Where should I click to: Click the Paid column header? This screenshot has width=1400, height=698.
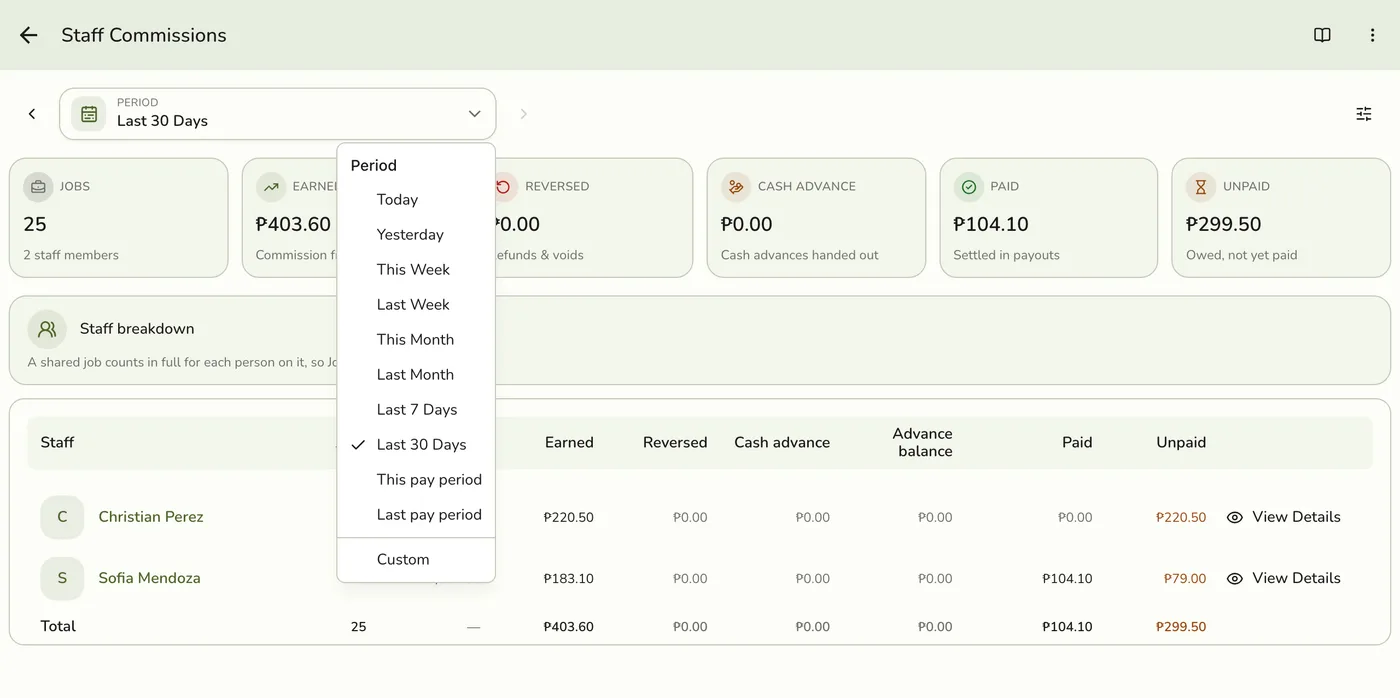pos(1077,443)
